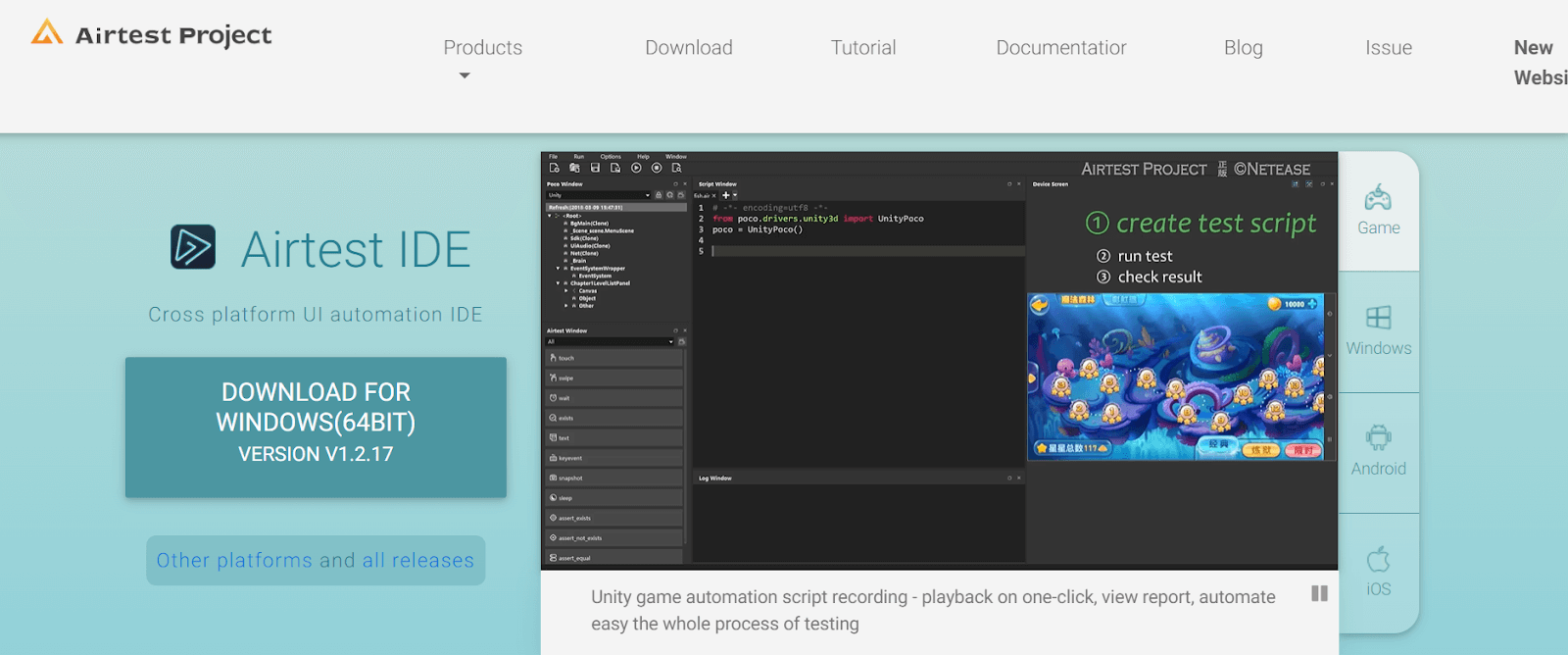Close the Poco Window panel

point(685,184)
